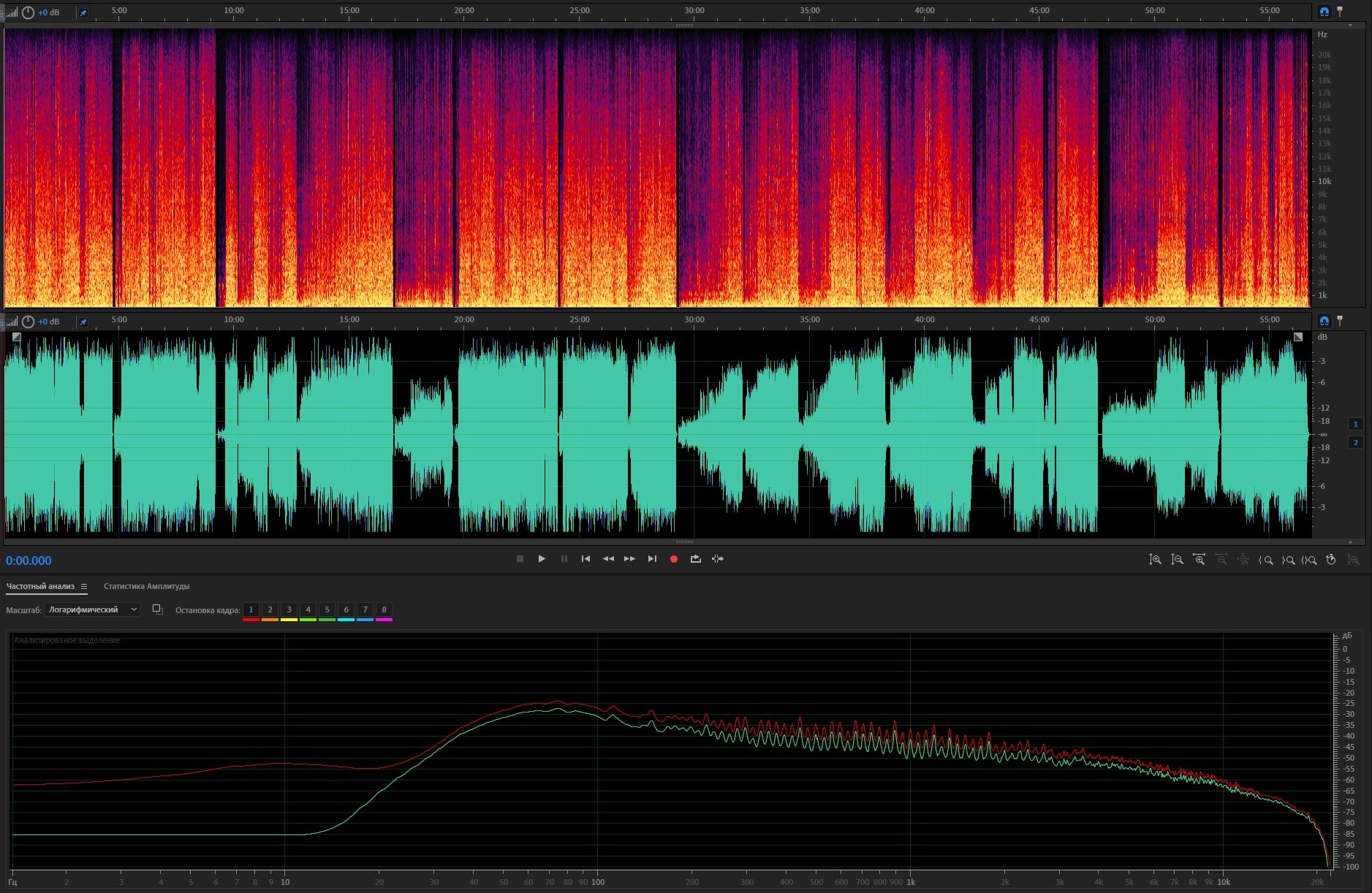1372x893 pixels.
Task: Click the waveform timeline snapping magnet icon
Action: pos(1324,321)
